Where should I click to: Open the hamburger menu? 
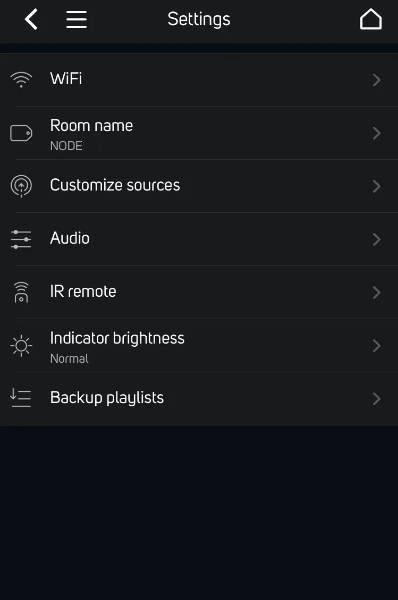click(x=77, y=19)
